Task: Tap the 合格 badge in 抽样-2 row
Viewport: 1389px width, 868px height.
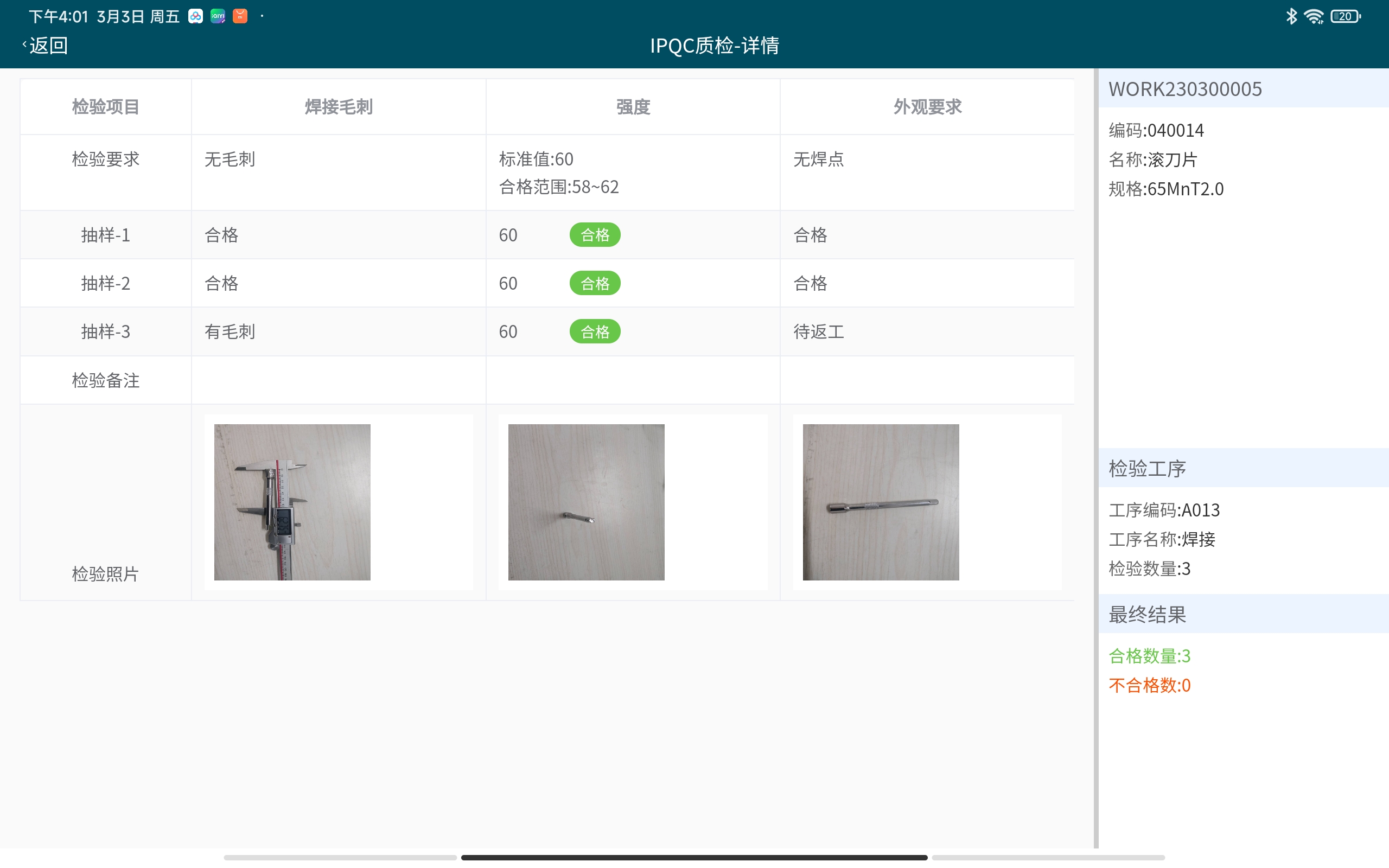Action: pos(595,283)
